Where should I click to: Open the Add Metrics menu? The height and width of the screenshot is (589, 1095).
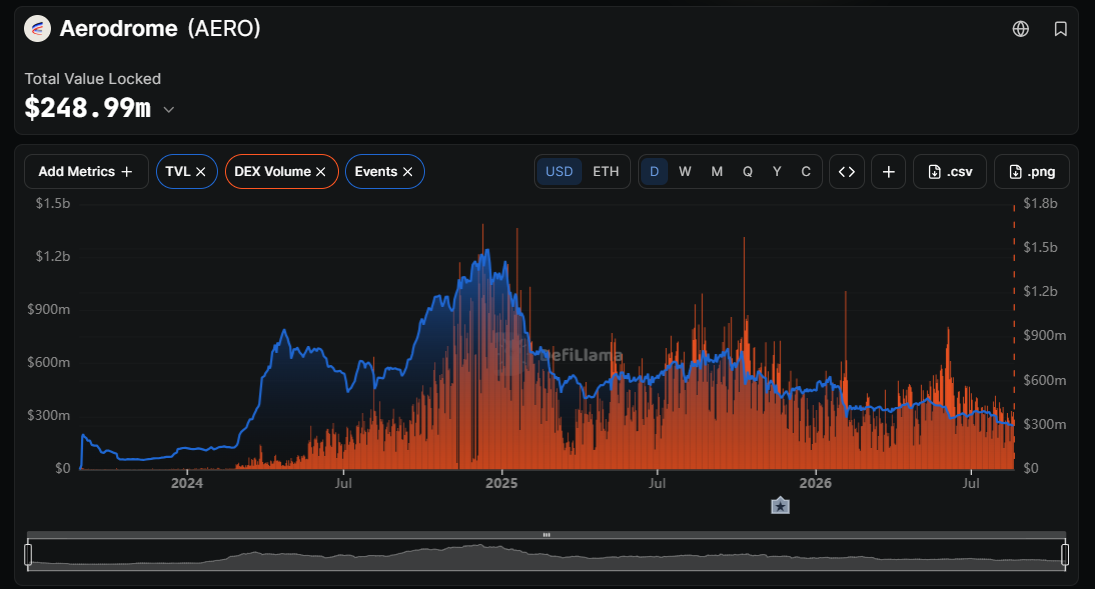86,171
